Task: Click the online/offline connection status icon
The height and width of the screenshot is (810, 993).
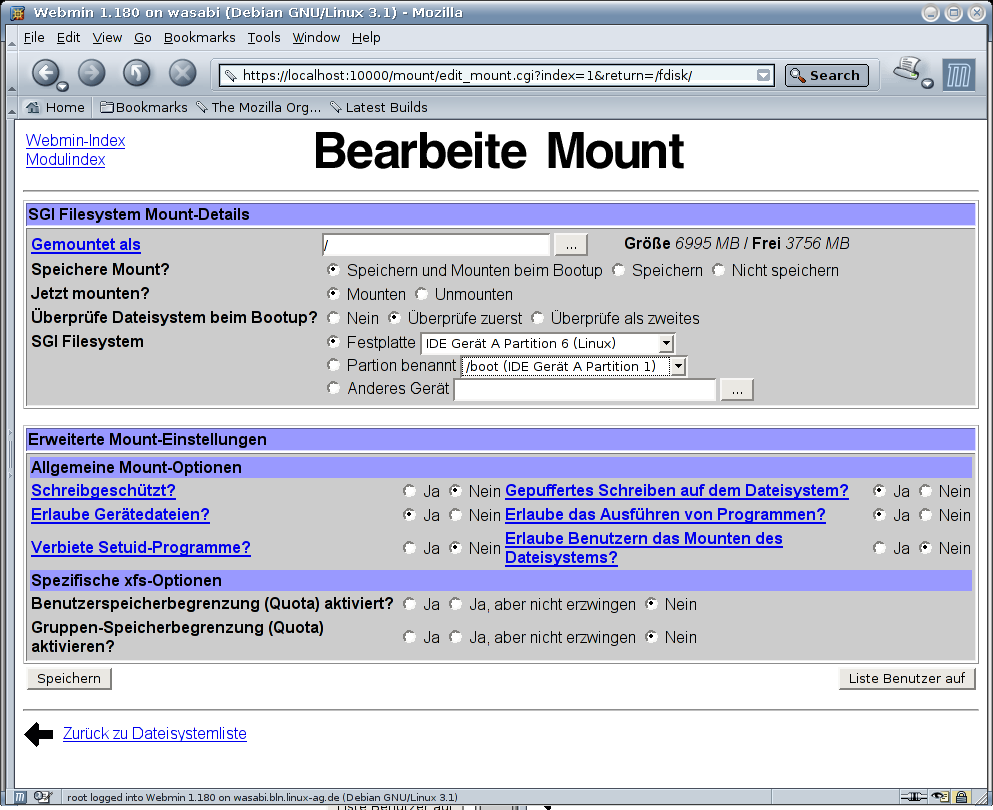Action: [913, 797]
